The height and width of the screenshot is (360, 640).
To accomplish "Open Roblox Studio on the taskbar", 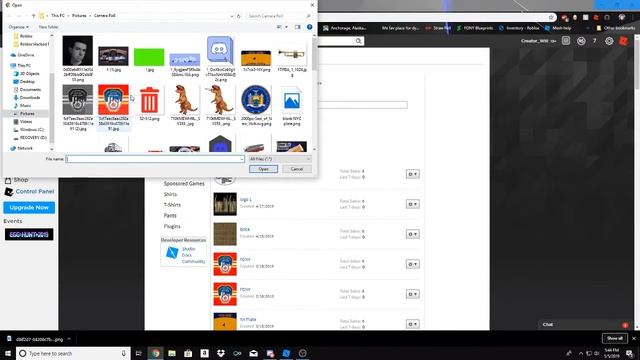I will coord(286,353).
